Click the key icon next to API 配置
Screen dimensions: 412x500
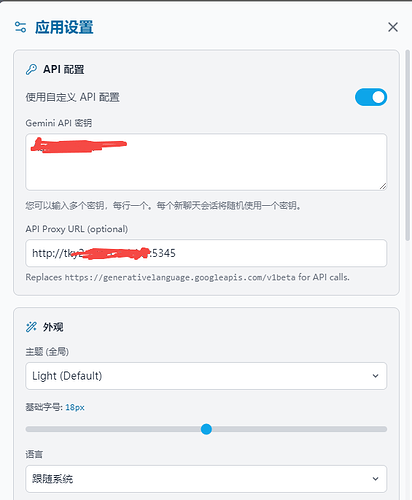[31, 69]
